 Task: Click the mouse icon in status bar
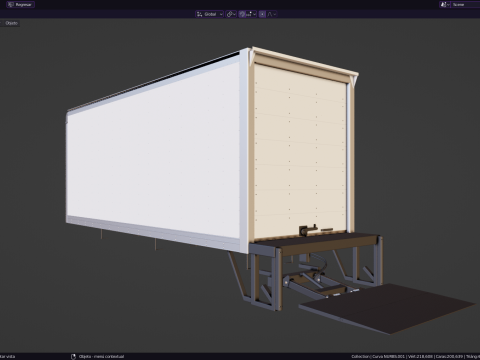click(x=73, y=356)
